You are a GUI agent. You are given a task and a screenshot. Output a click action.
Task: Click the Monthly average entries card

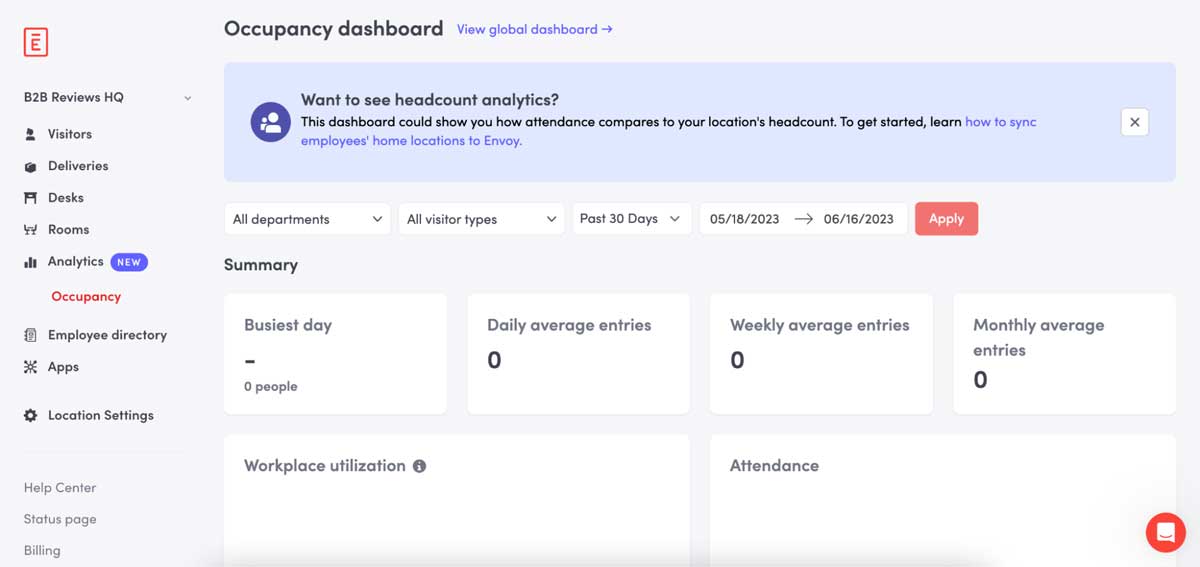point(1064,354)
